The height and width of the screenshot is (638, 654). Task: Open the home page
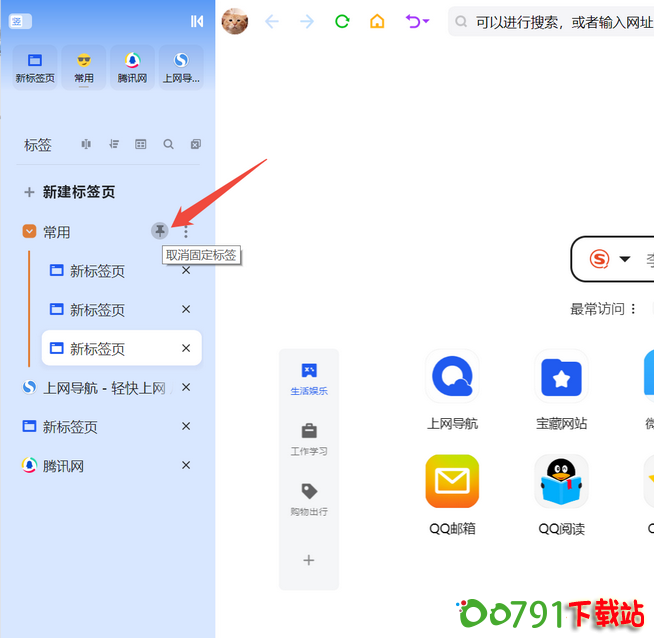tap(377, 21)
